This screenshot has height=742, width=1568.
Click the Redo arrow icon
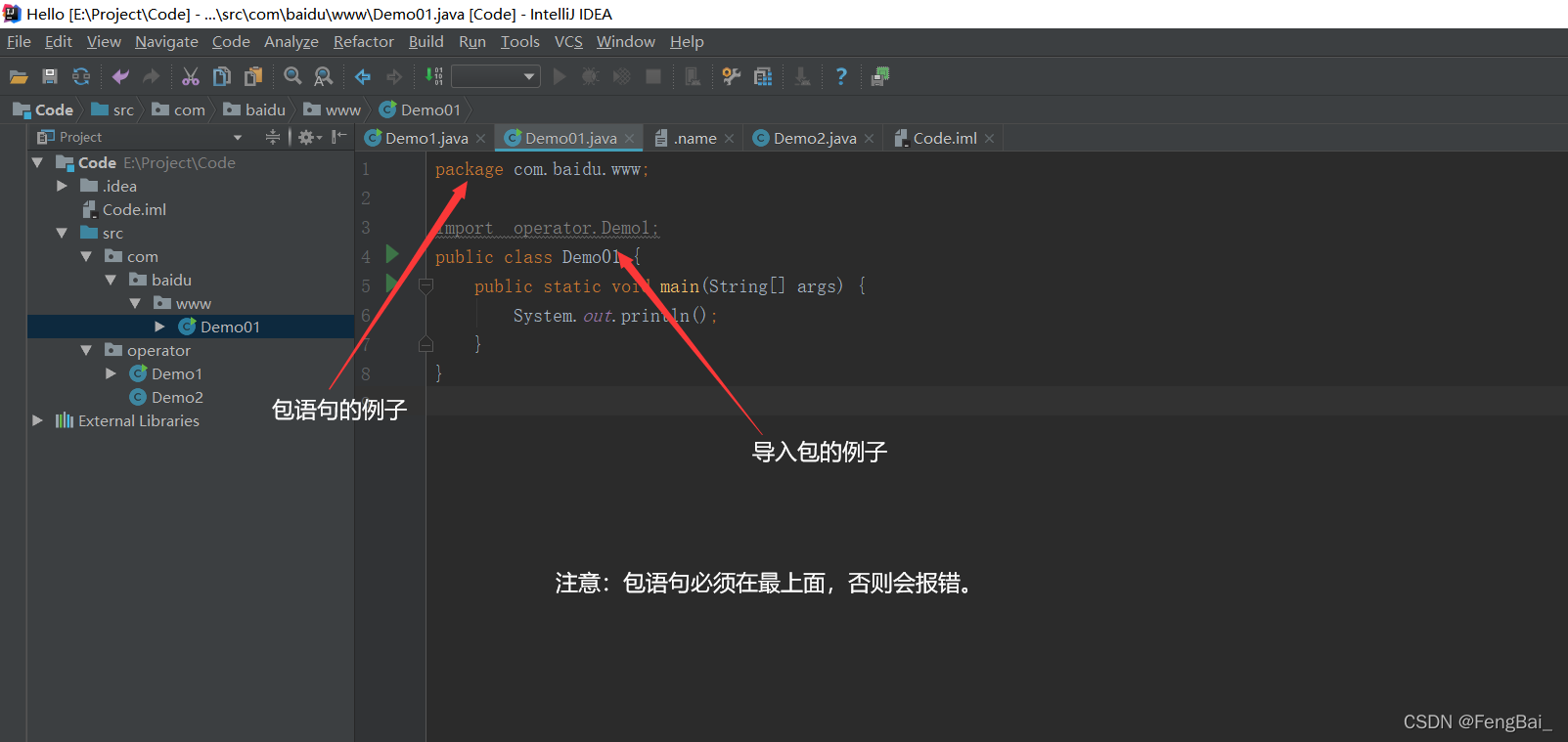tap(151, 76)
